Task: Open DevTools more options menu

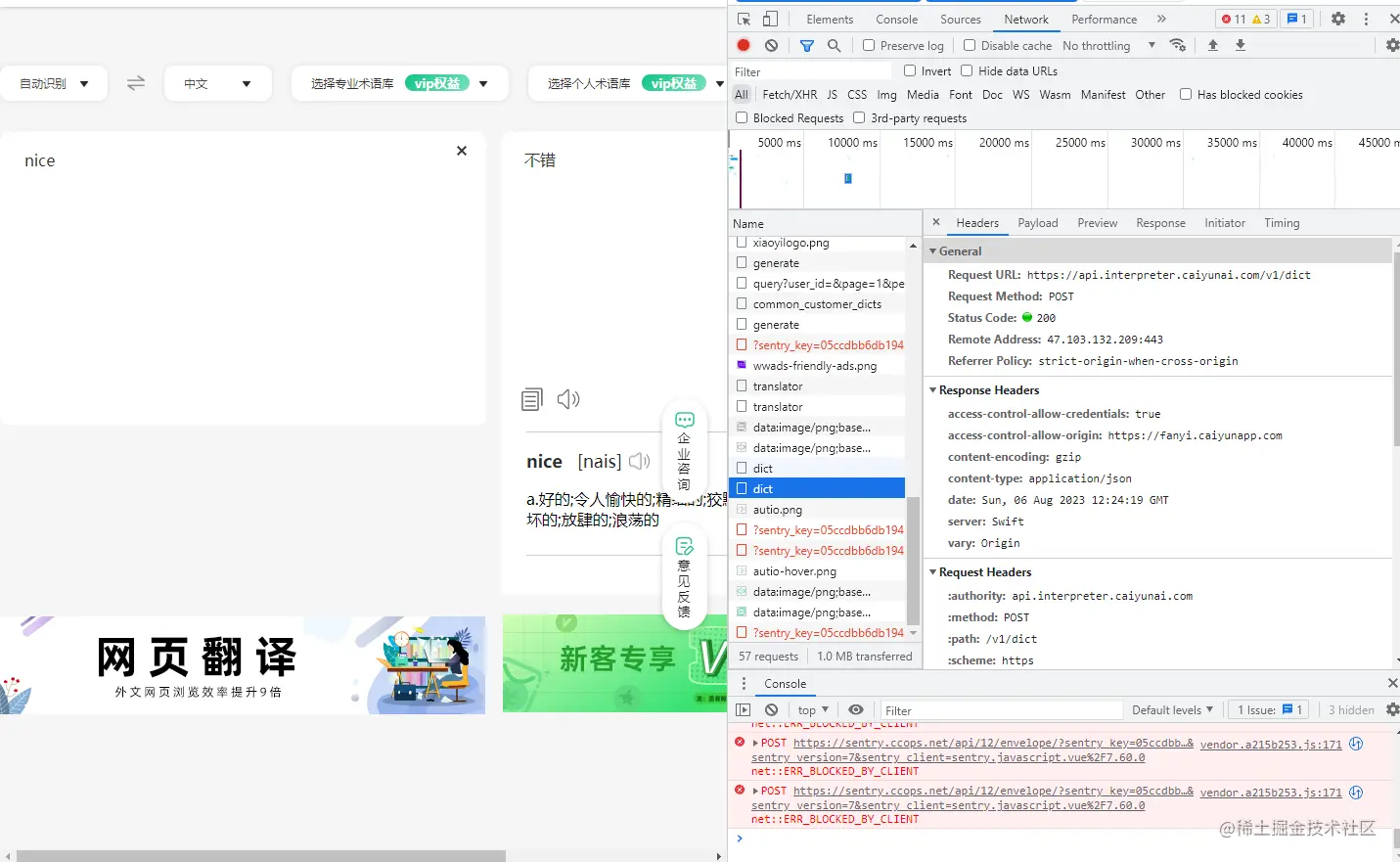Action: (x=1367, y=19)
